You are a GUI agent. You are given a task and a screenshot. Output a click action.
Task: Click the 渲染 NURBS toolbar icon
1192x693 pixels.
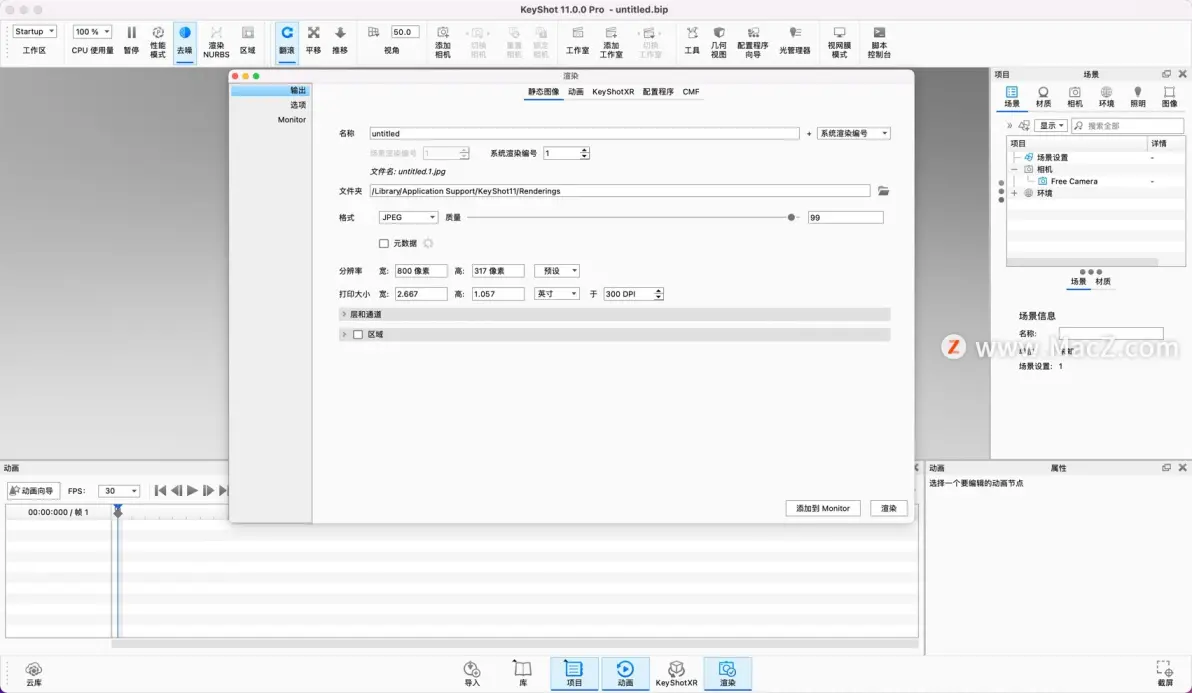tap(216, 41)
